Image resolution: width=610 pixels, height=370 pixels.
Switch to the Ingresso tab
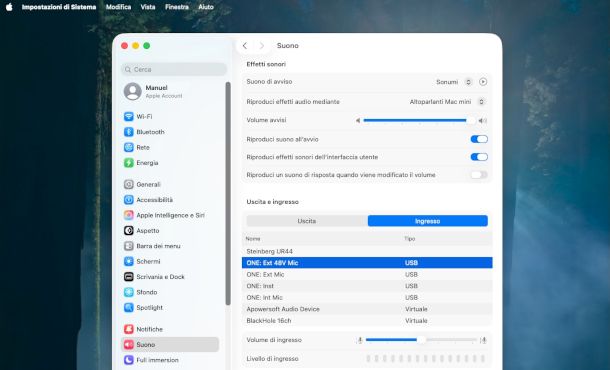coord(428,221)
